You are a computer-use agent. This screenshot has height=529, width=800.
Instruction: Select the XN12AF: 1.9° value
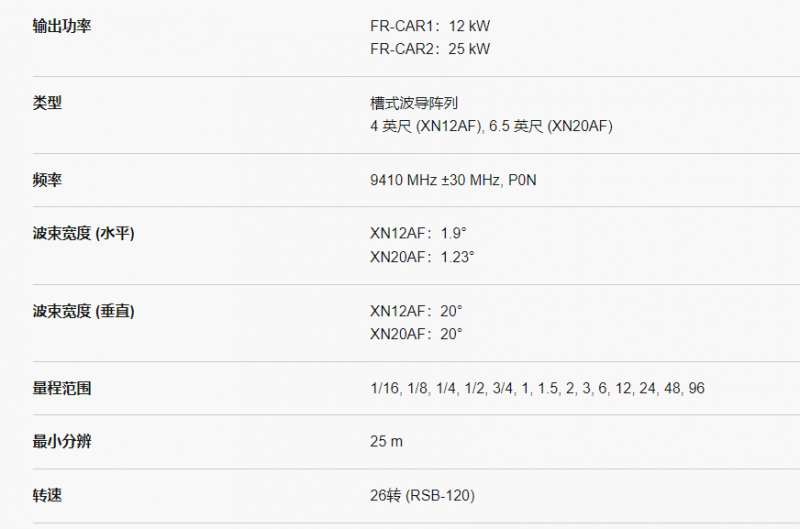coord(418,234)
